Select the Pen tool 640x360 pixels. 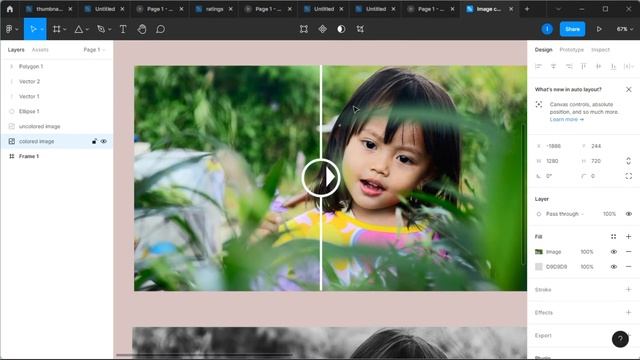[101, 29]
